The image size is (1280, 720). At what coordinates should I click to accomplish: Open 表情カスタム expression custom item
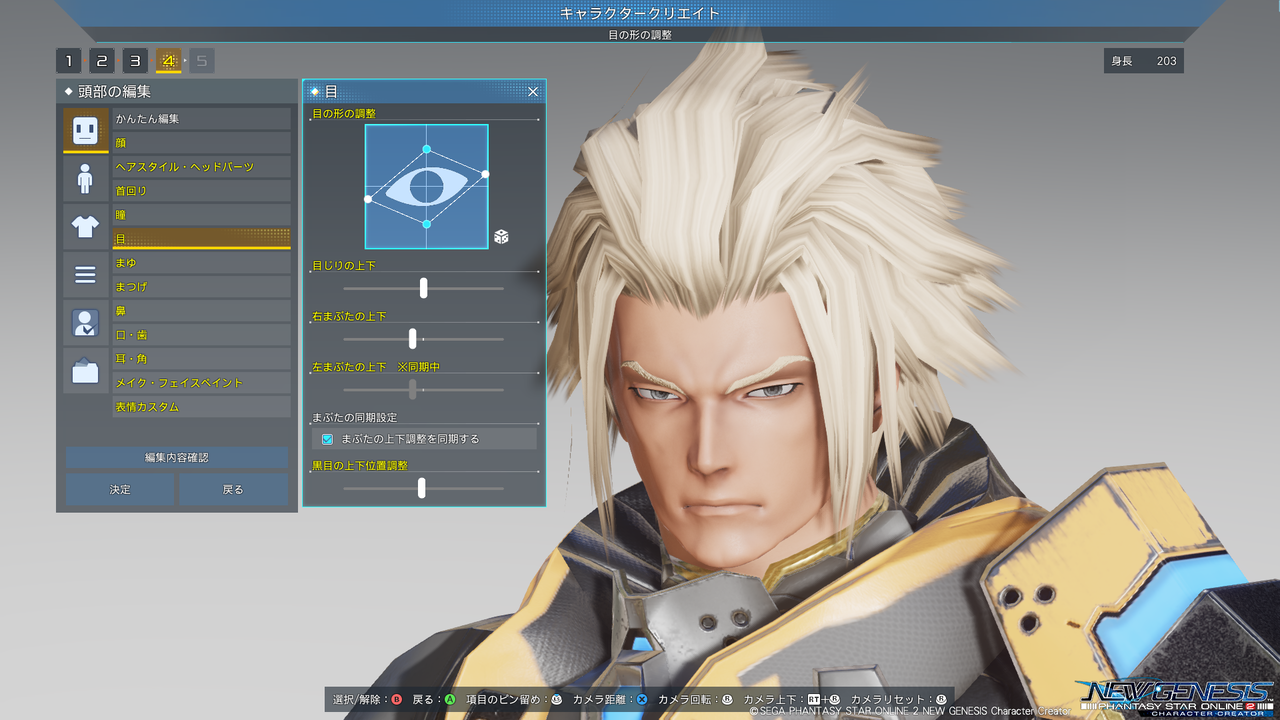pos(202,407)
